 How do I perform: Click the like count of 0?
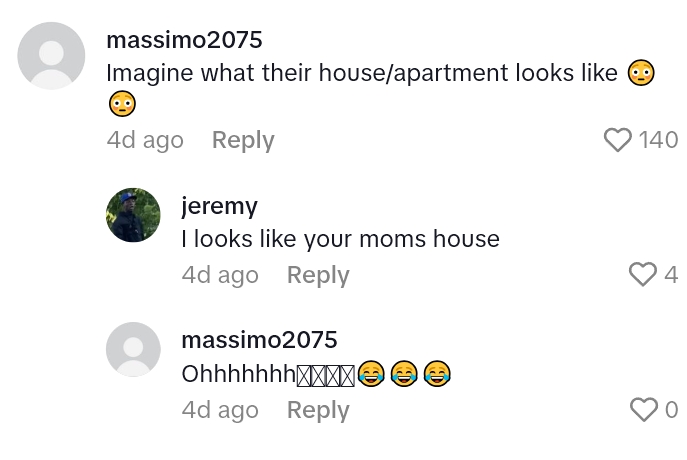[x=672, y=410]
